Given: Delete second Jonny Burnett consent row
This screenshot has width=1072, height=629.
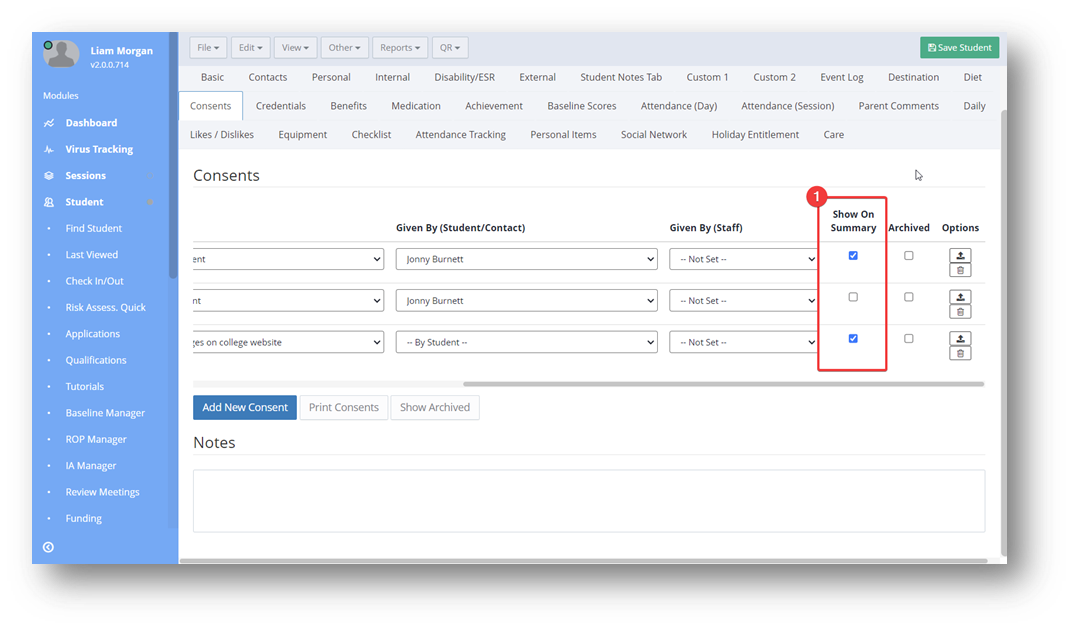Looking at the screenshot, I should (960, 312).
